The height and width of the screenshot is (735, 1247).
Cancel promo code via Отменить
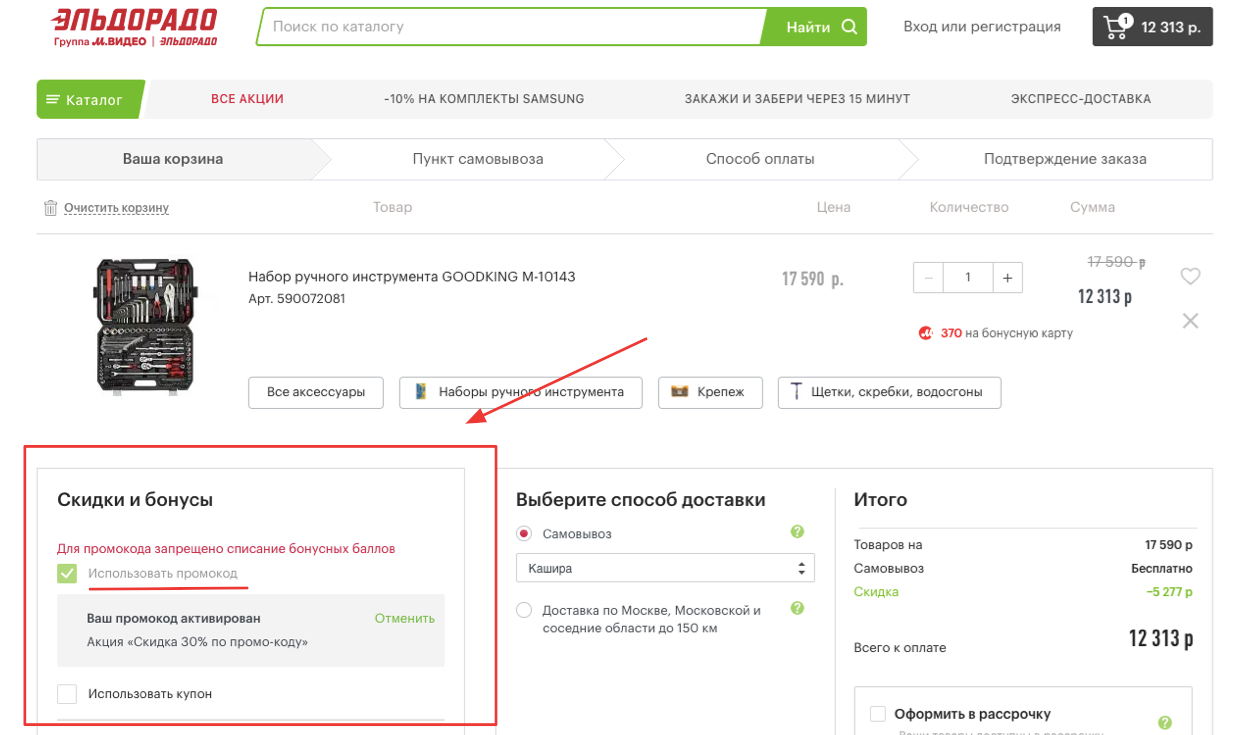405,618
